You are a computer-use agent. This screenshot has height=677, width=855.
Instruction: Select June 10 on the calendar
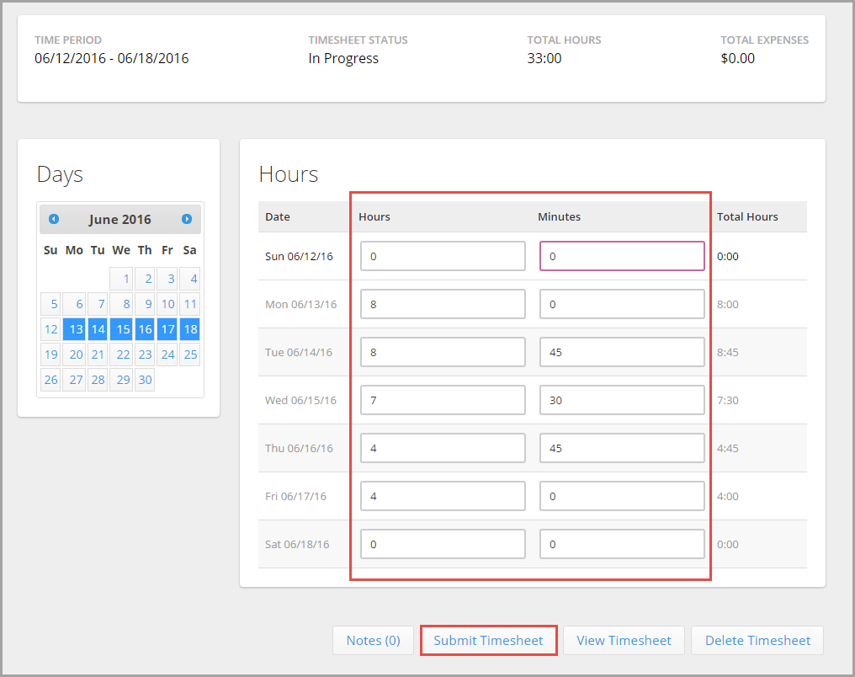point(167,304)
